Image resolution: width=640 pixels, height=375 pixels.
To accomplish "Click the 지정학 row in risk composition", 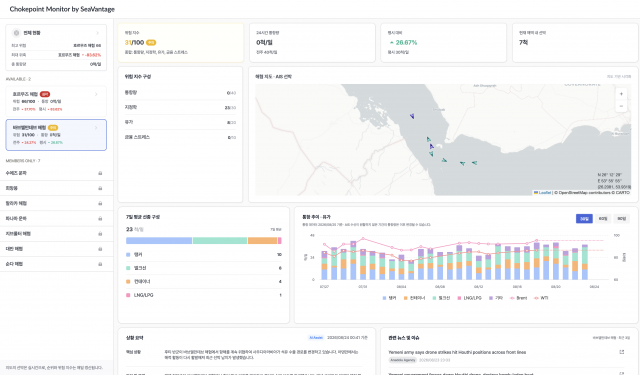I will (180, 107).
